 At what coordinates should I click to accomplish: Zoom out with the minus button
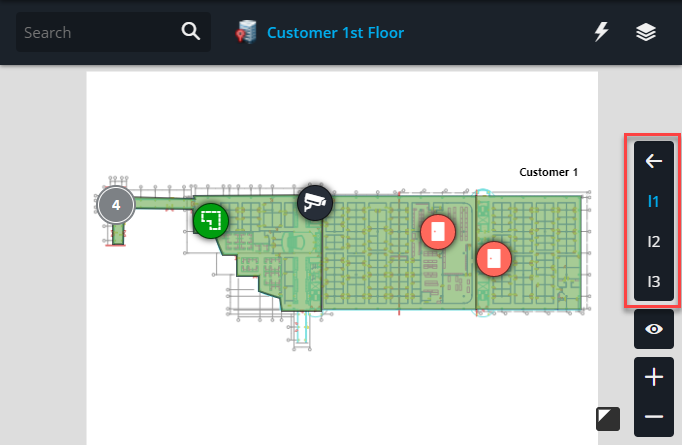(654, 416)
